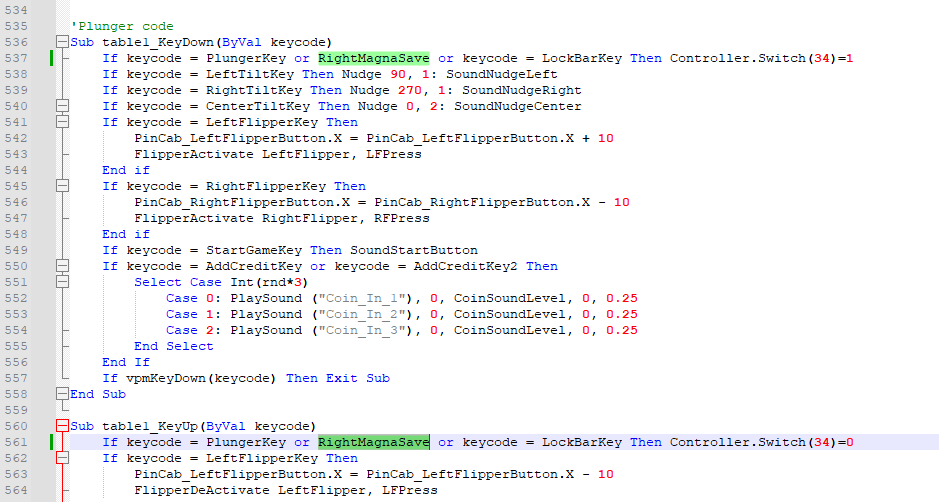This screenshot has width=939, height=502.
Task: Click Controller.Switch(34)=0 on line 561
Action: (x=761, y=442)
